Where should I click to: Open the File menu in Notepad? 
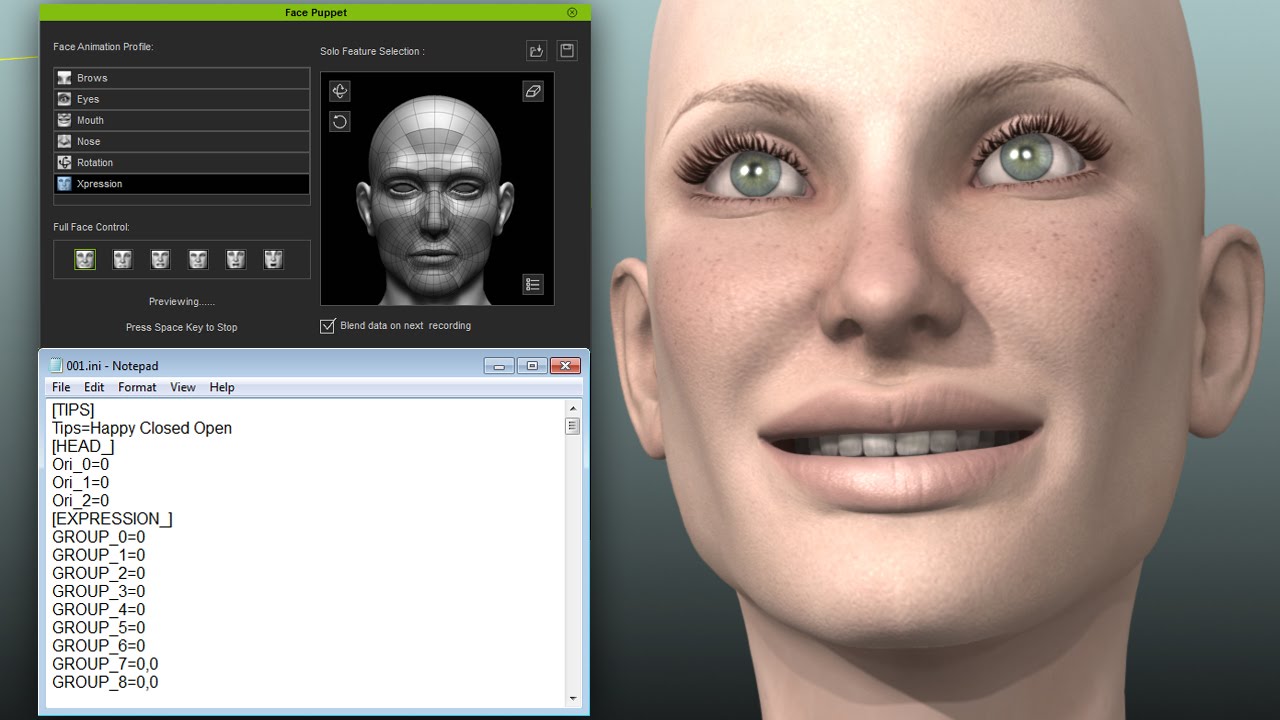(61, 387)
